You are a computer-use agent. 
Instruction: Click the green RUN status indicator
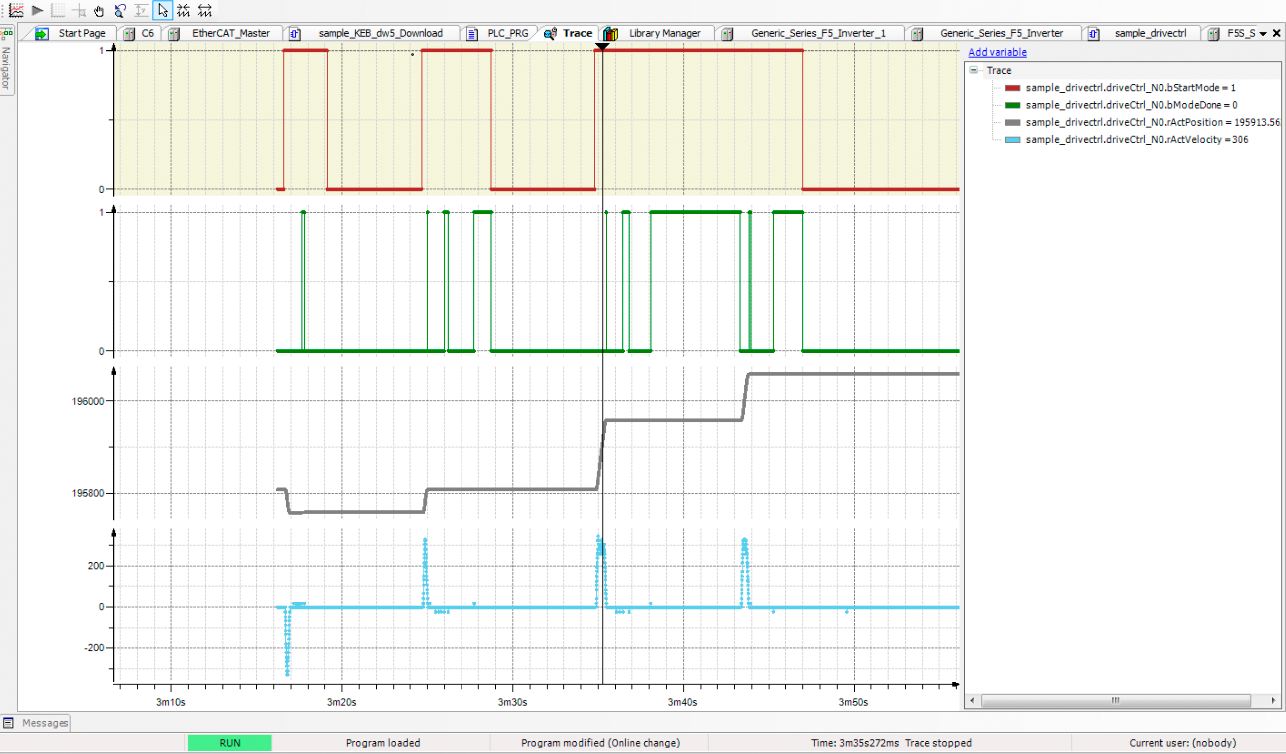[x=229, y=743]
